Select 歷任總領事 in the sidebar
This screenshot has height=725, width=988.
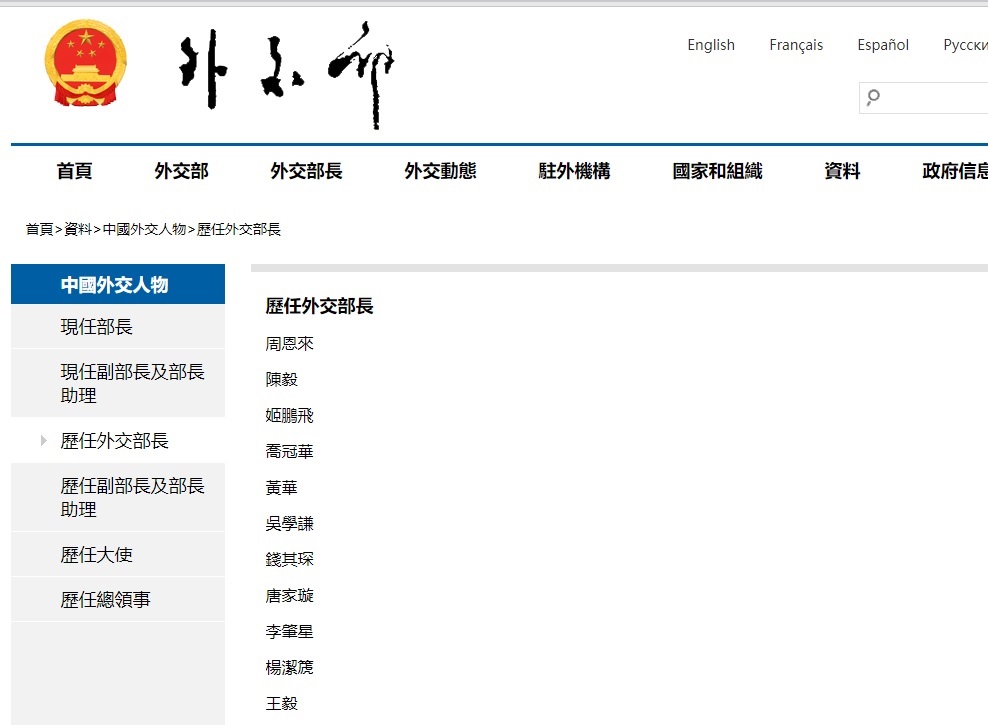pos(118,599)
